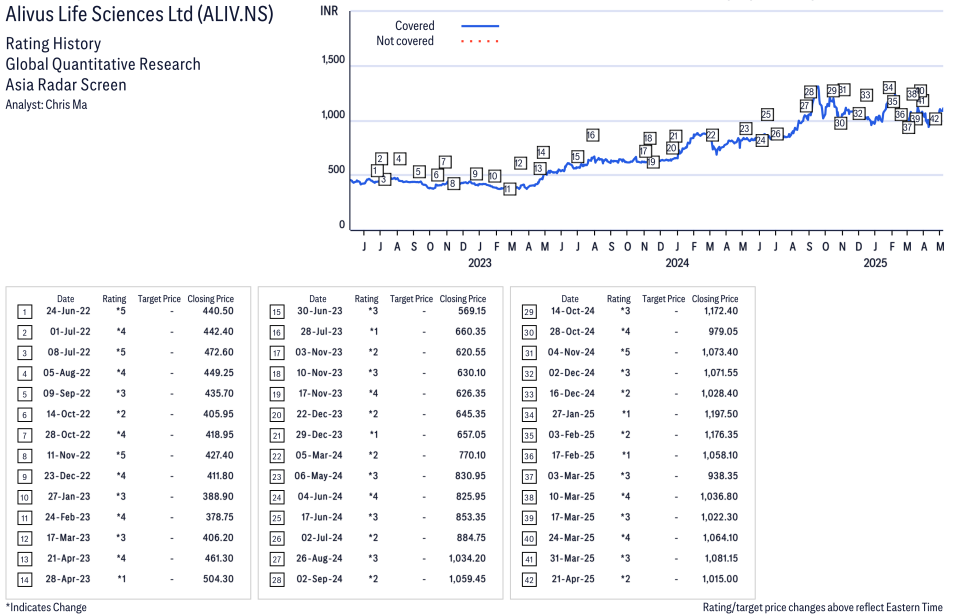954x614 pixels.
Task: Click chart marker 14 on the price chart
Action: tap(543, 152)
